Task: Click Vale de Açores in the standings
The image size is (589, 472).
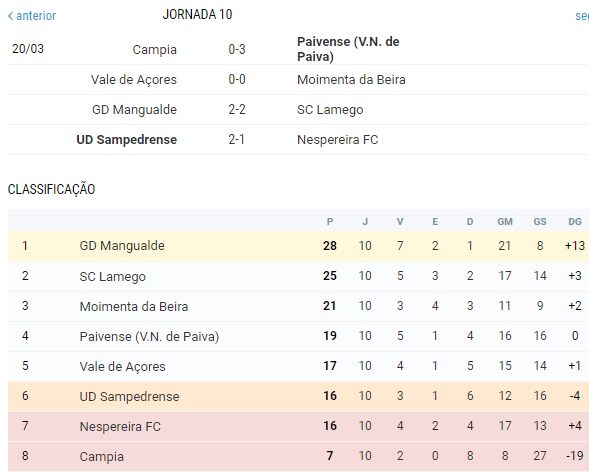Action: click(122, 366)
